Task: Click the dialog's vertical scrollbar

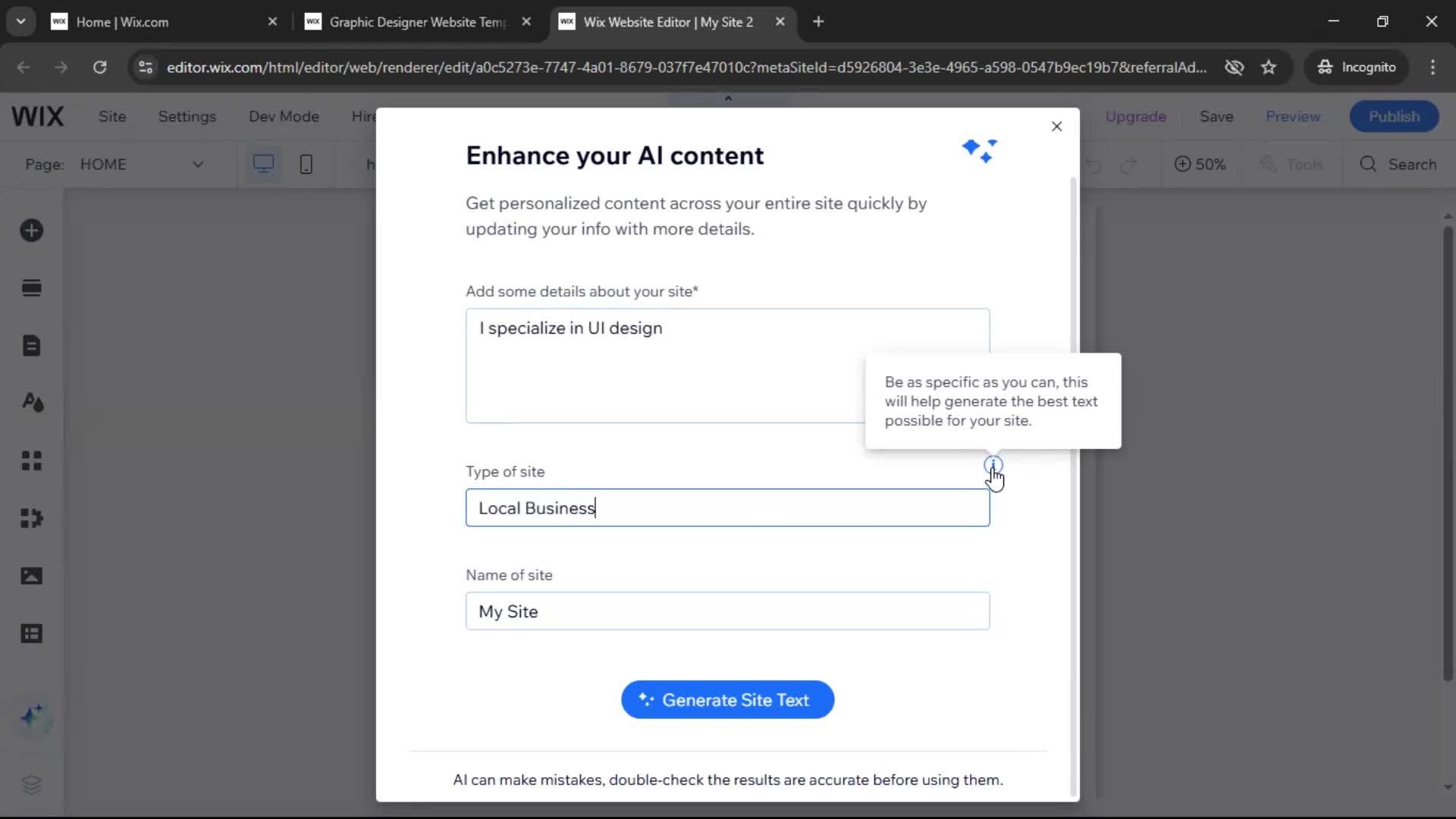Action: pos(1073,485)
